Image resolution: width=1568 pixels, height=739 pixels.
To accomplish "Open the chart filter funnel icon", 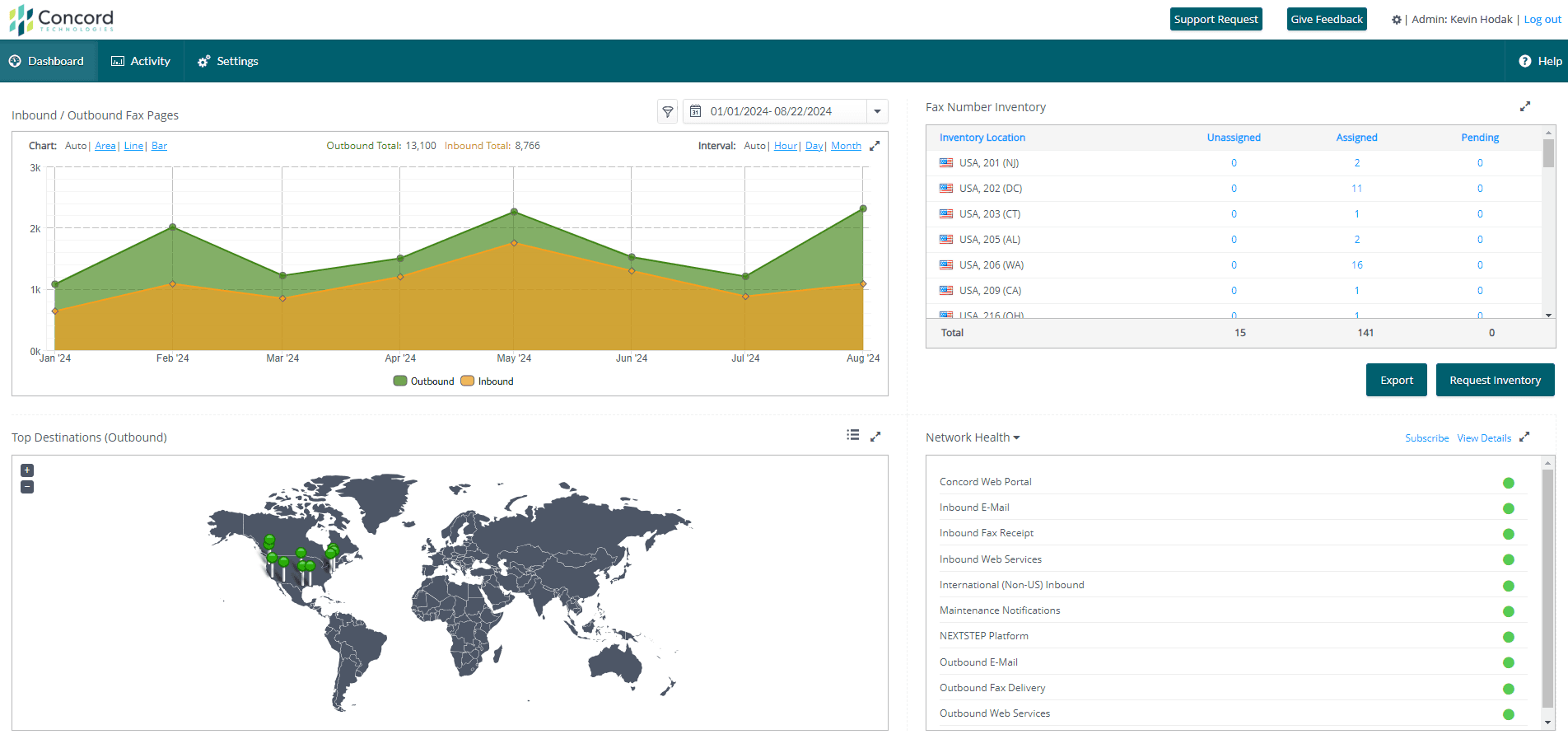I will [x=668, y=111].
